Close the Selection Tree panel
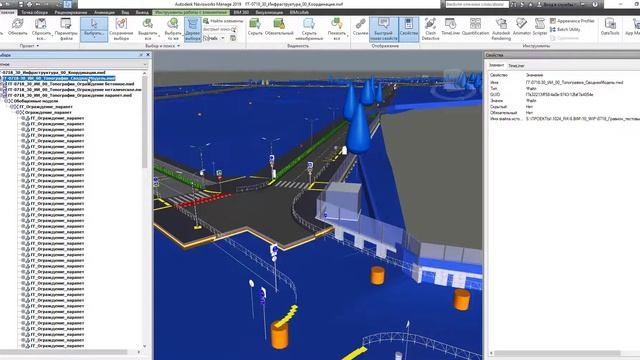Image resolution: width=640 pixels, height=360 pixels. pos(148,55)
